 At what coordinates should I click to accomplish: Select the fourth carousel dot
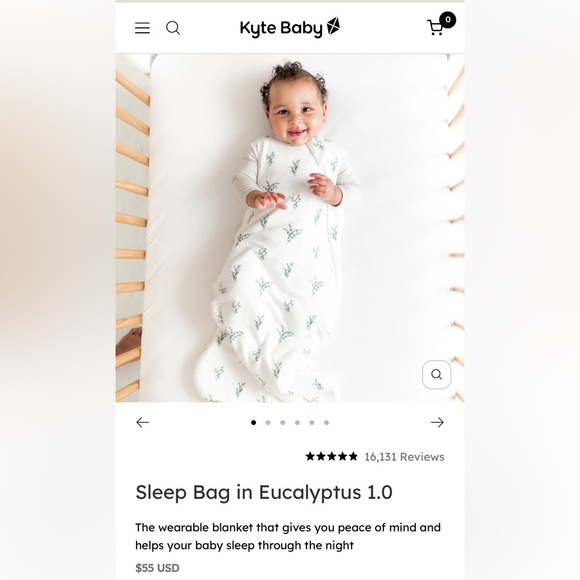297,422
